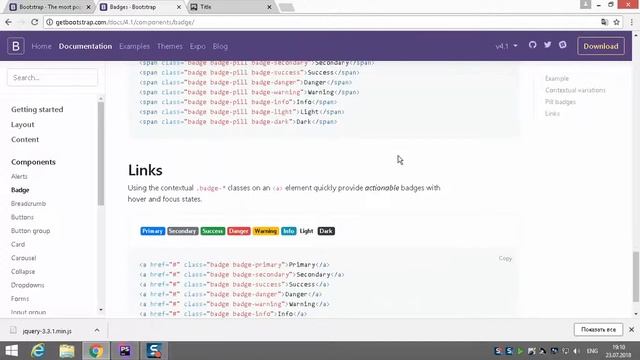
Task: Close the Title tab
Action: pos(269,7)
